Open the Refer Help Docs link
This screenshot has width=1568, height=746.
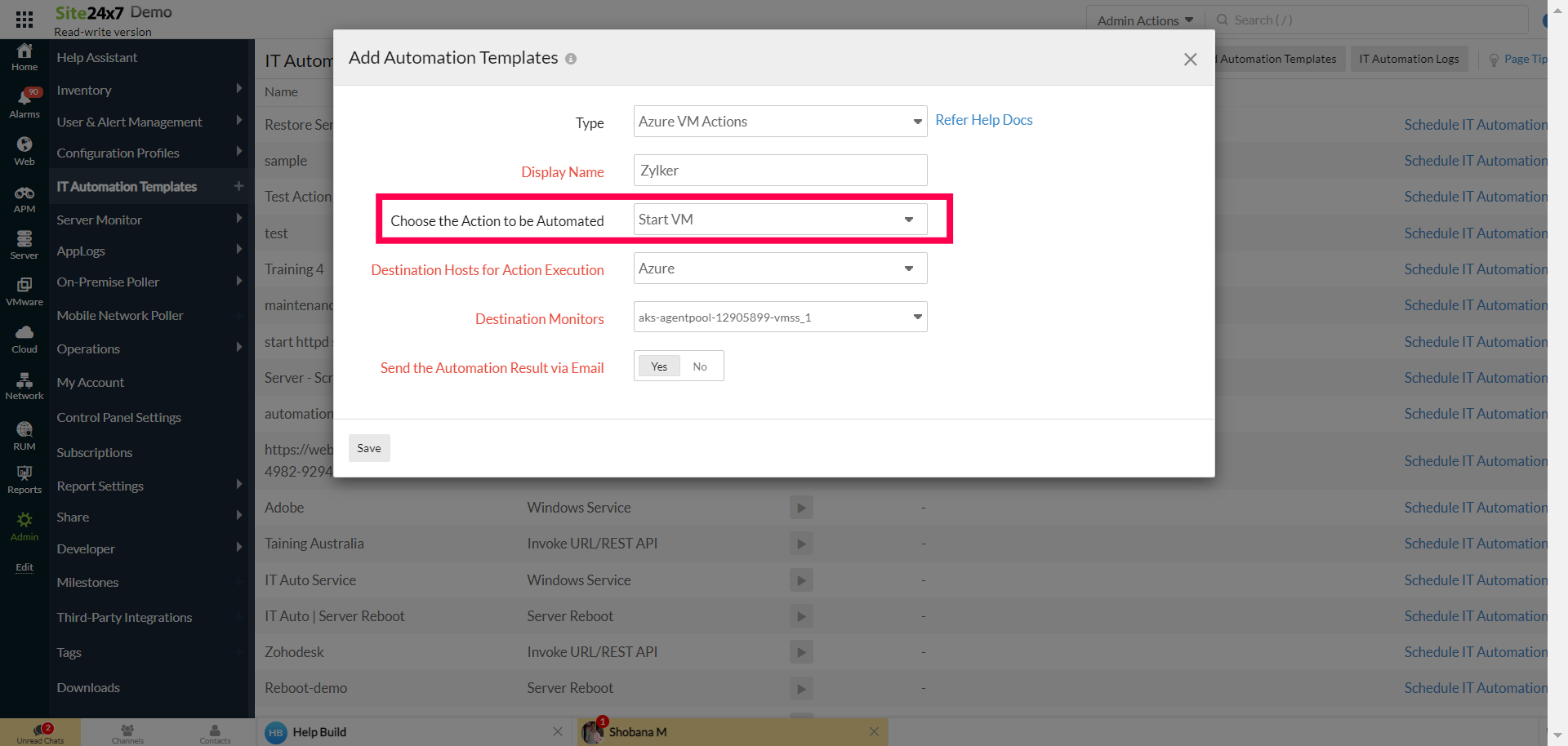(x=983, y=119)
